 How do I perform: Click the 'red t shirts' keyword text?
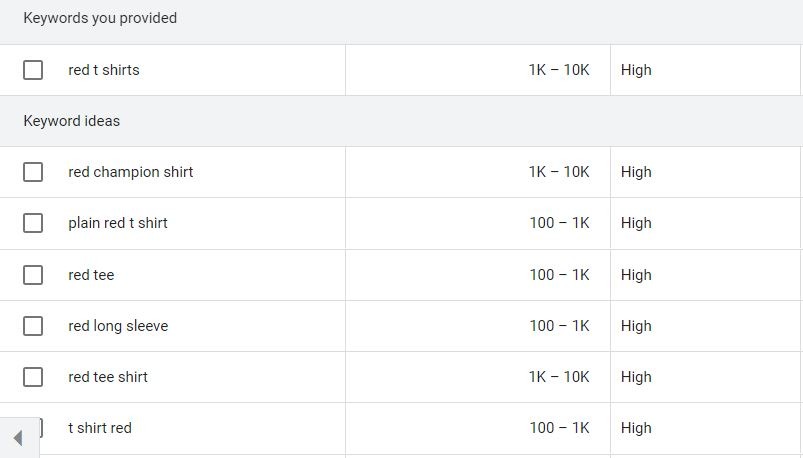pyautogui.click(x=104, y=70)
